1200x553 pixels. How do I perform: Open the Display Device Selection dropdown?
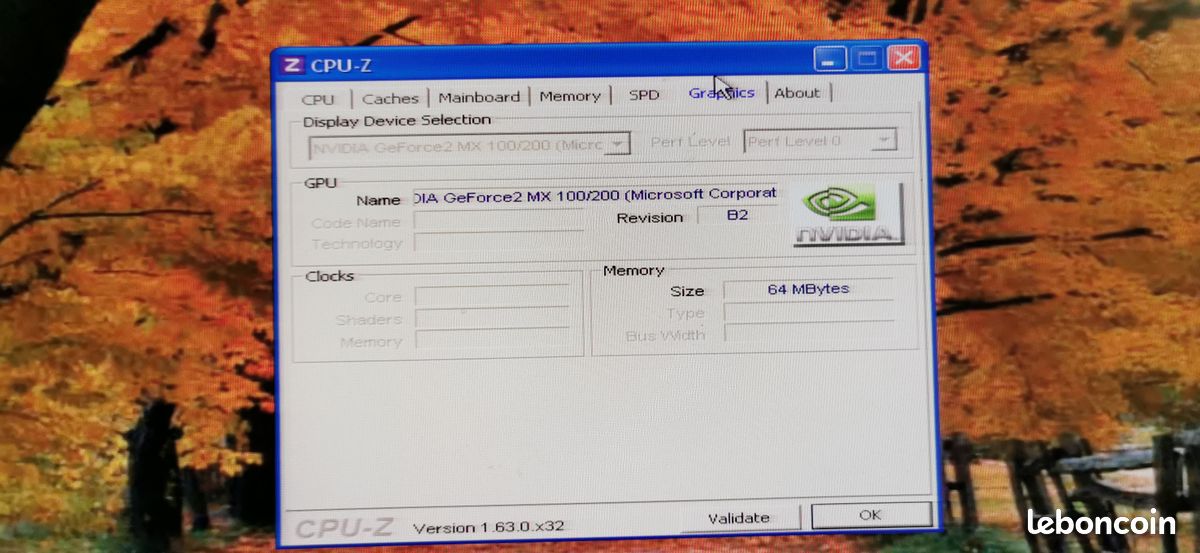pos(469,145)
